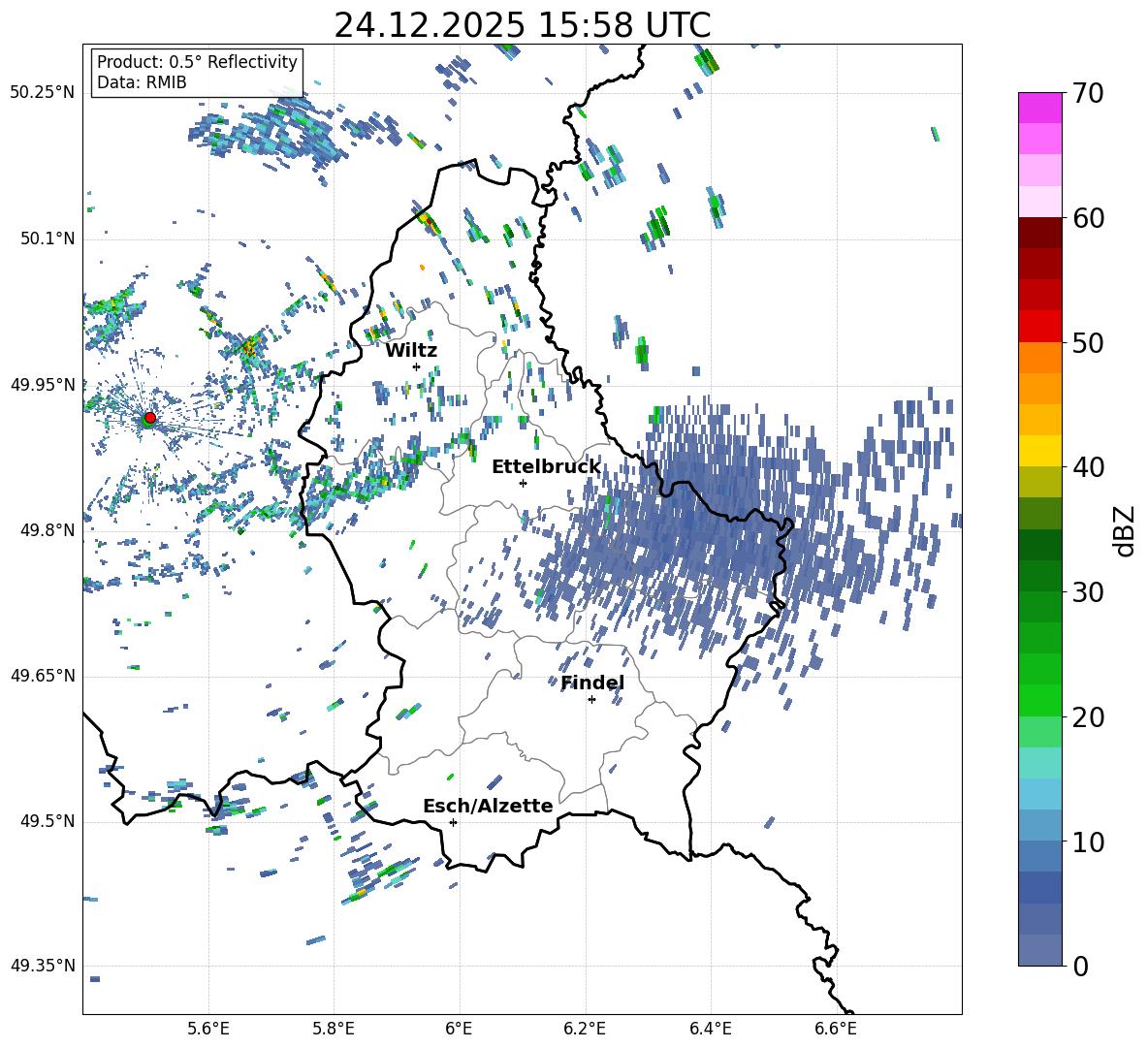Click the Ettelbruck station cross marker
Image resolution: width=1148 pixels, height=1048 pixels.
point(523,483)
